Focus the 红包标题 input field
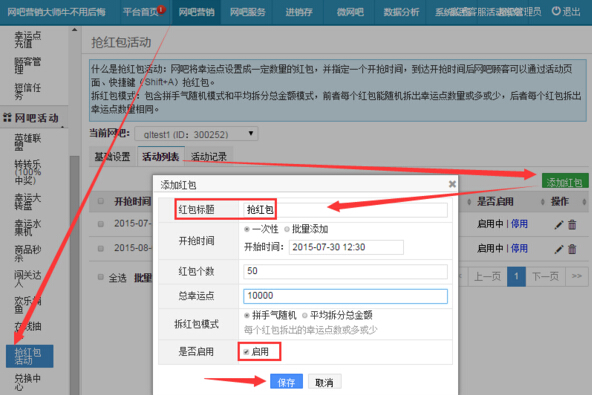The width and height of the screenshot is (592, 395). [x=345, y=210]
